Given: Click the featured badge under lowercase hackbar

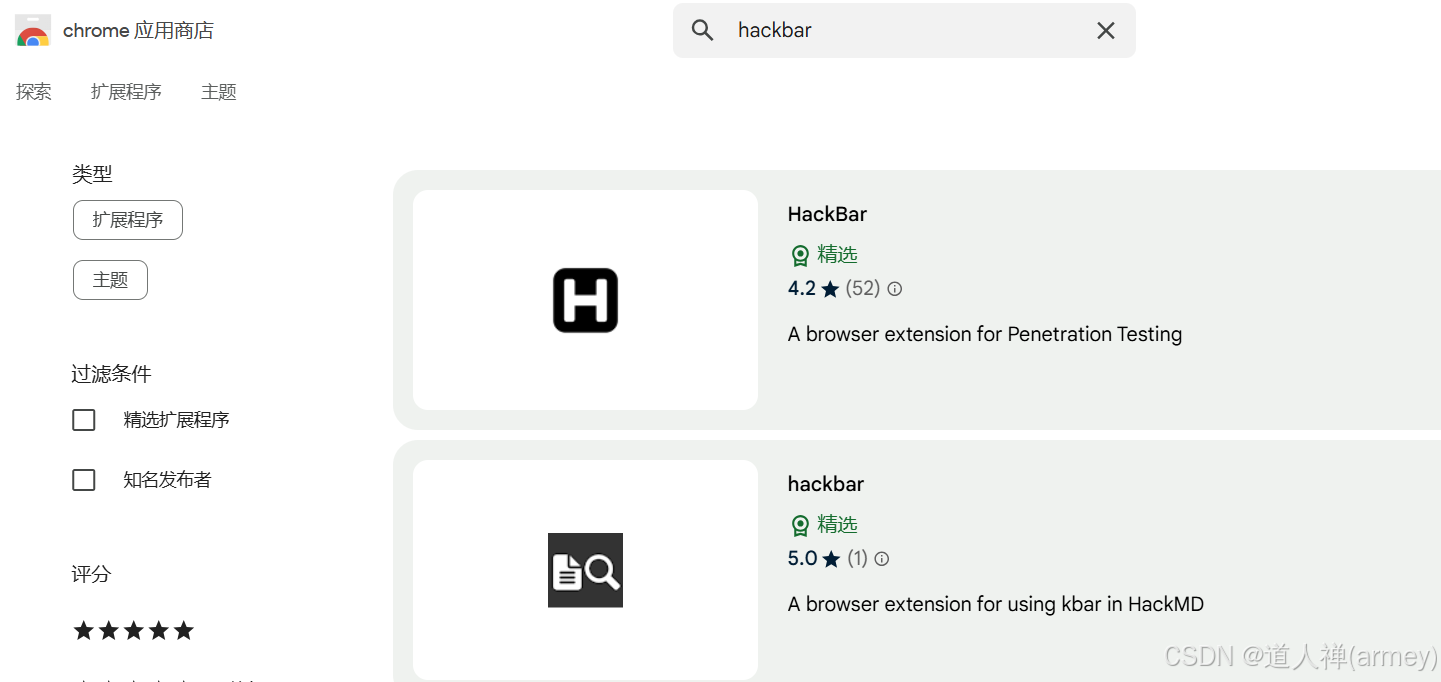Looking at the screenshot, I should [x=800, y=525].
